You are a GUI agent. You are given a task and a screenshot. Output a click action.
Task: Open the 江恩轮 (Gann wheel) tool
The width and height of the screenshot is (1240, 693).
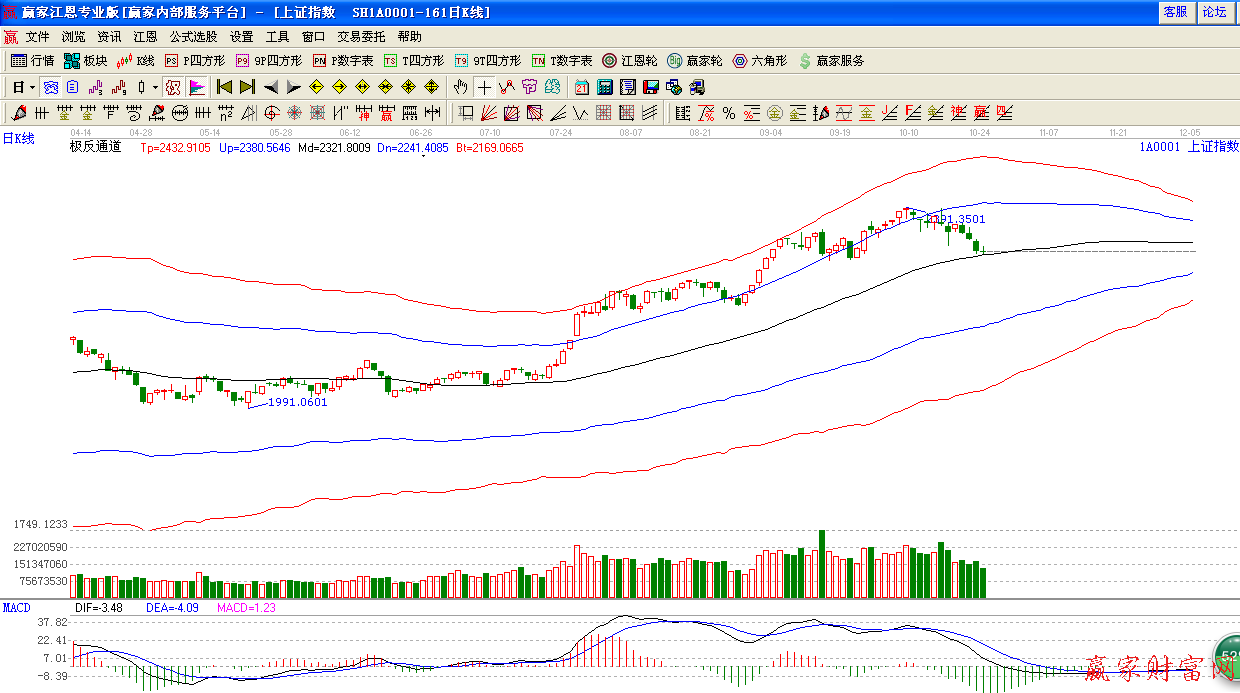629,61
